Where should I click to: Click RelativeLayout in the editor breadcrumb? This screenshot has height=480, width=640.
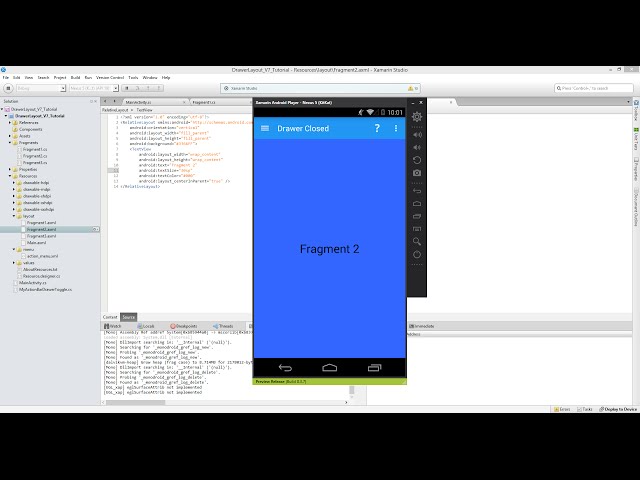point(115,110)
